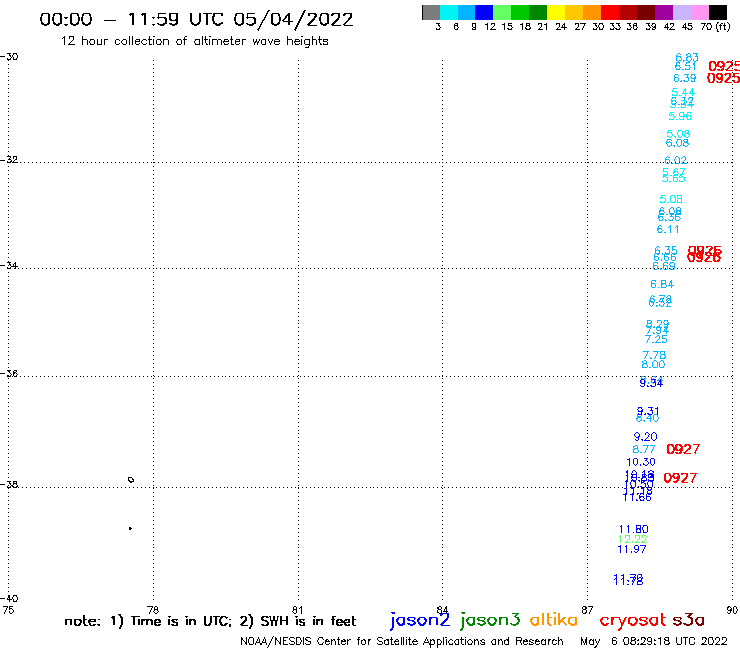
Task: Click the wave height value "11.97"
Action: coord(631,549)
